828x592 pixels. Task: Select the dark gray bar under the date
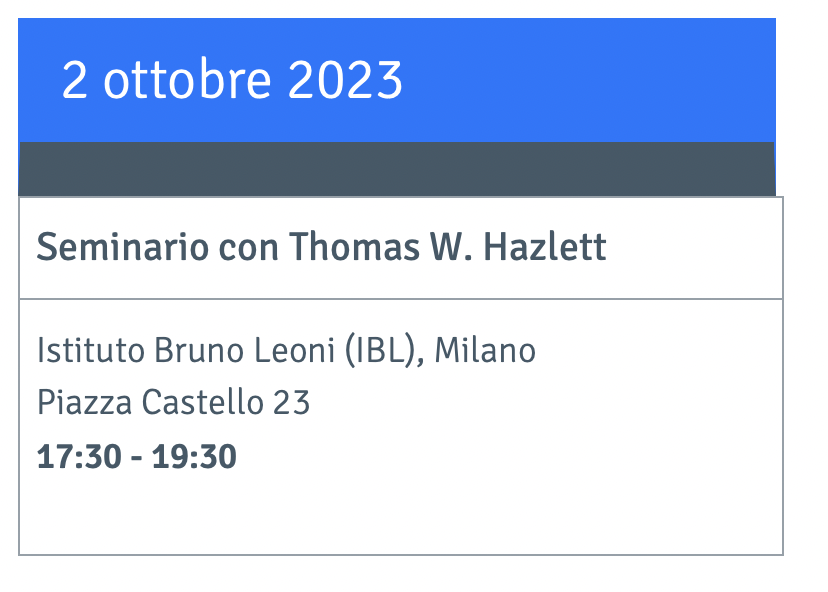tap(397, 169)
